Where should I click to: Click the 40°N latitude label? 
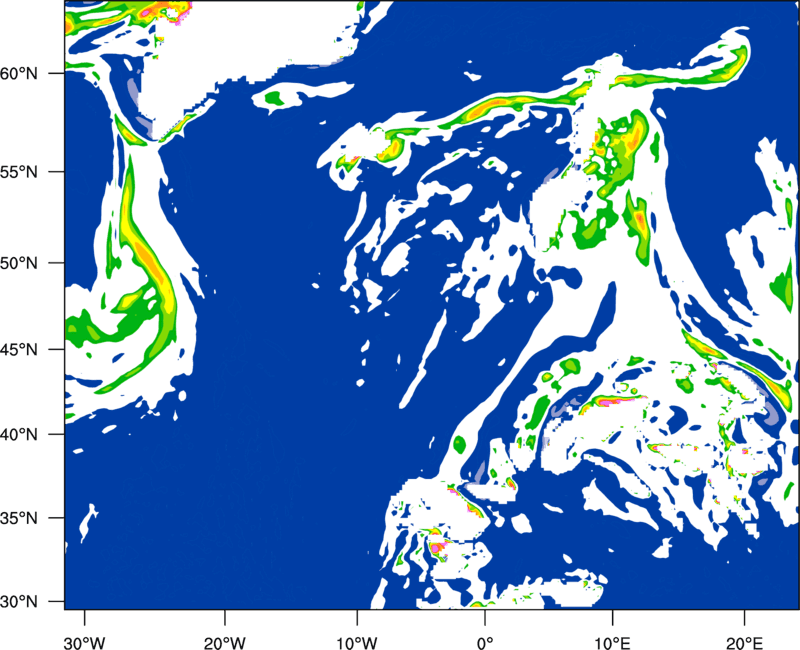point(19,435)
